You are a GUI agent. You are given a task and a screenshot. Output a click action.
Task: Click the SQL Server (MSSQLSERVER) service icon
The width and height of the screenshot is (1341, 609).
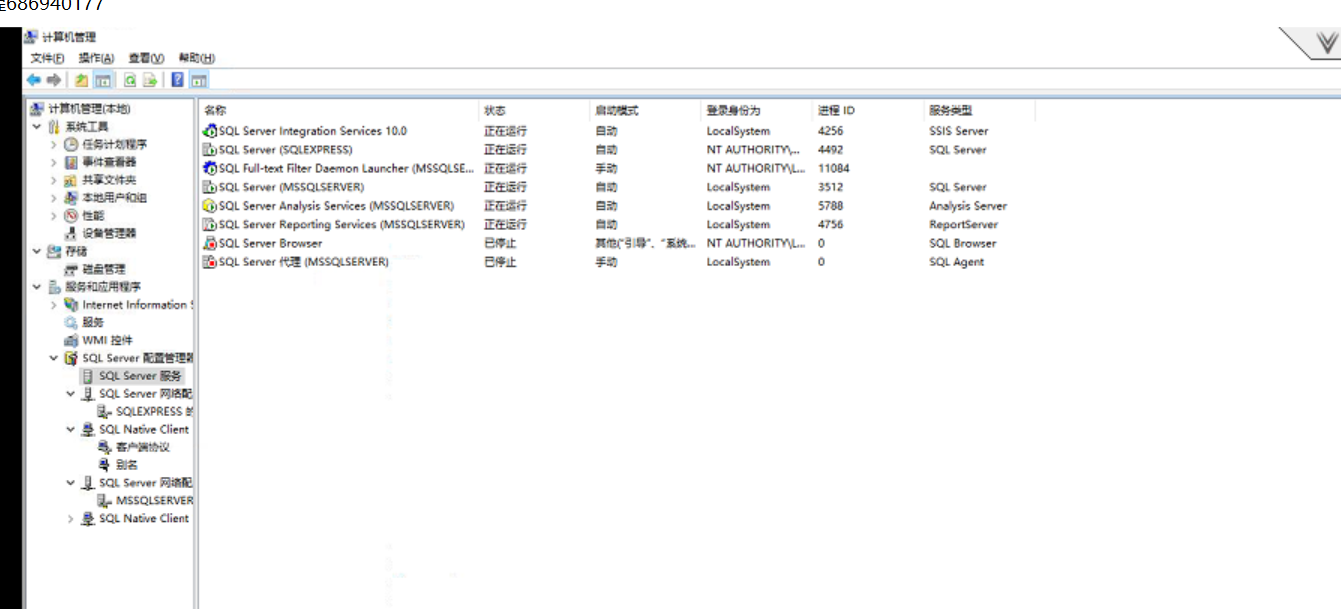(209, 187)
